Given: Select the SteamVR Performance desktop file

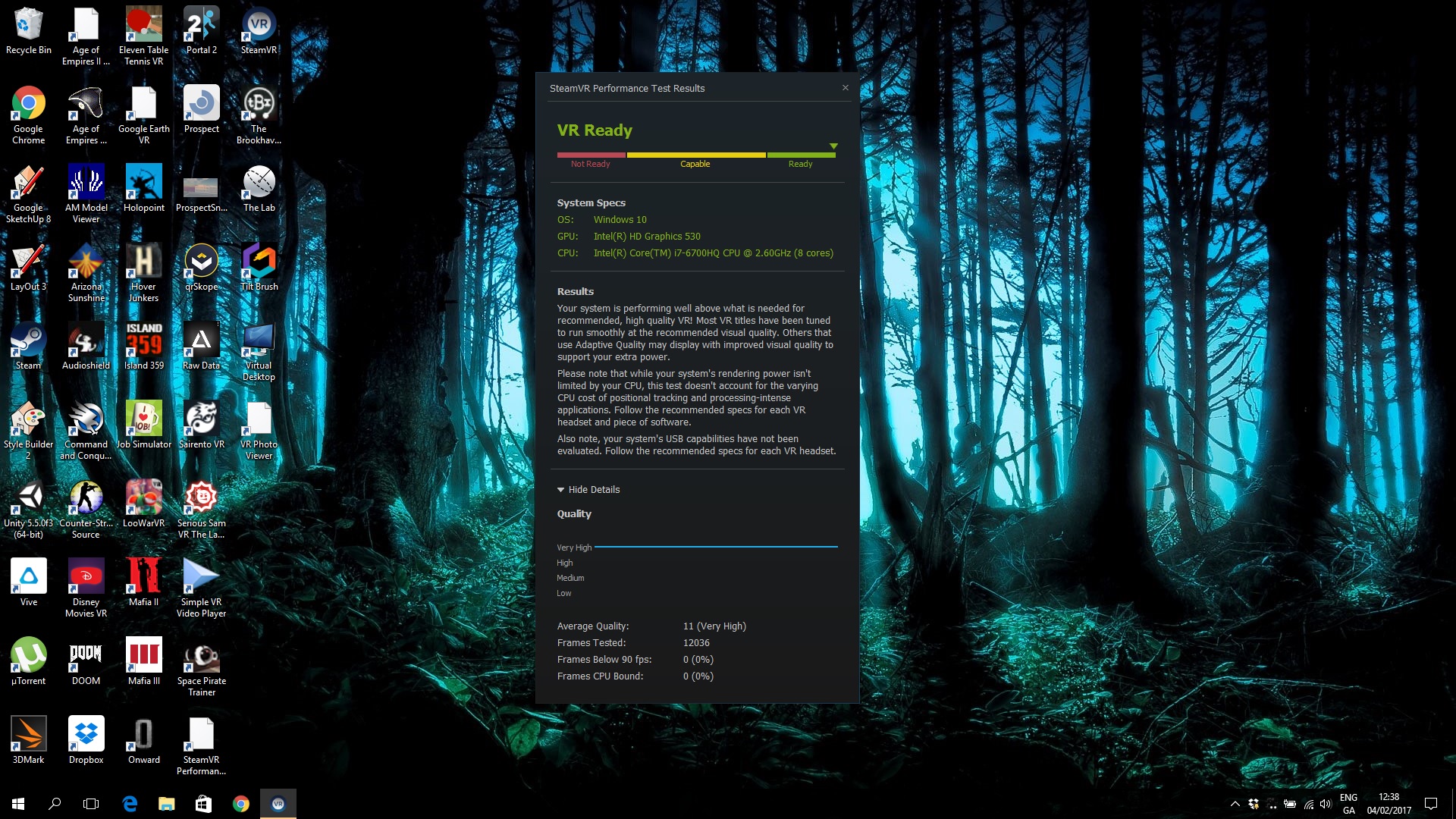Looking at the screenshot, I should 202,746.
